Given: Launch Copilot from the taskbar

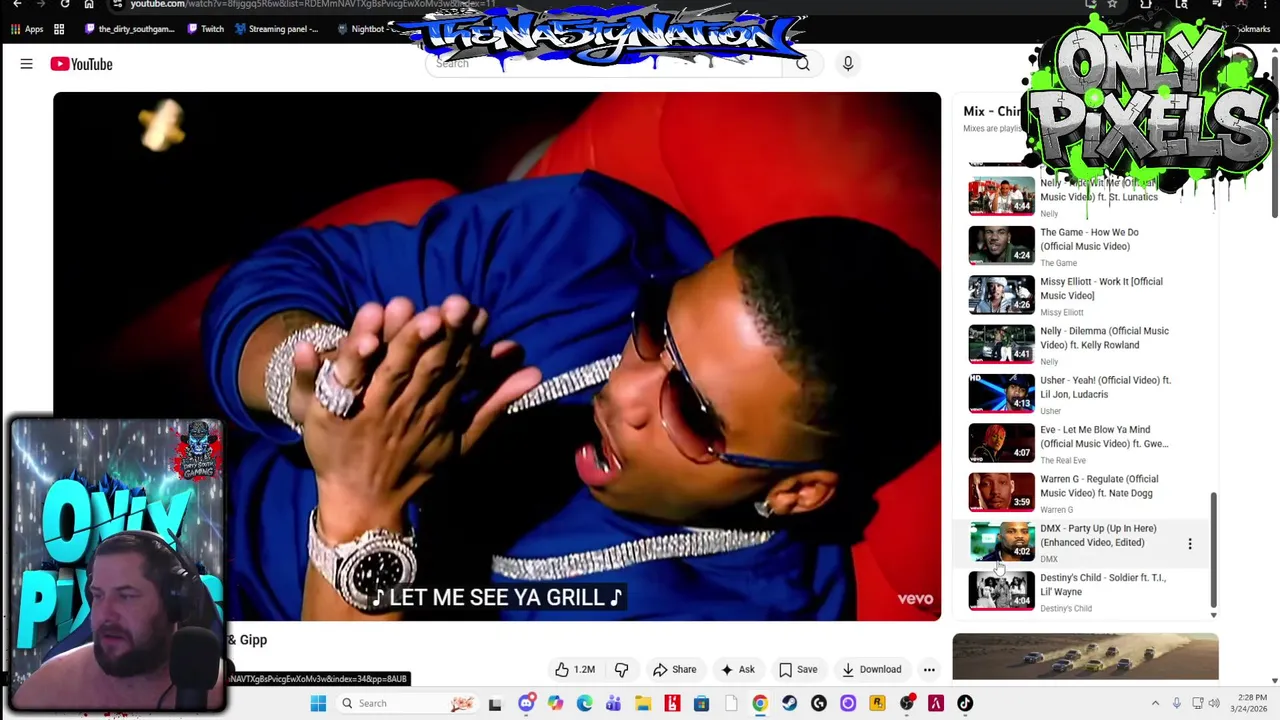Looking at the screenshot, I should [555, 703].
